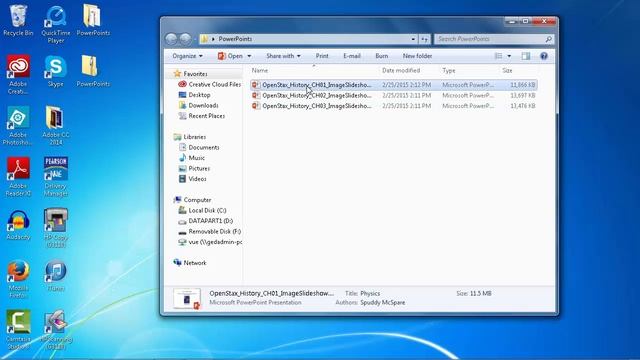
Task: Select the Mozilla Firefox desktop icon
Action: pyautogui.click(x=18, y=279)
